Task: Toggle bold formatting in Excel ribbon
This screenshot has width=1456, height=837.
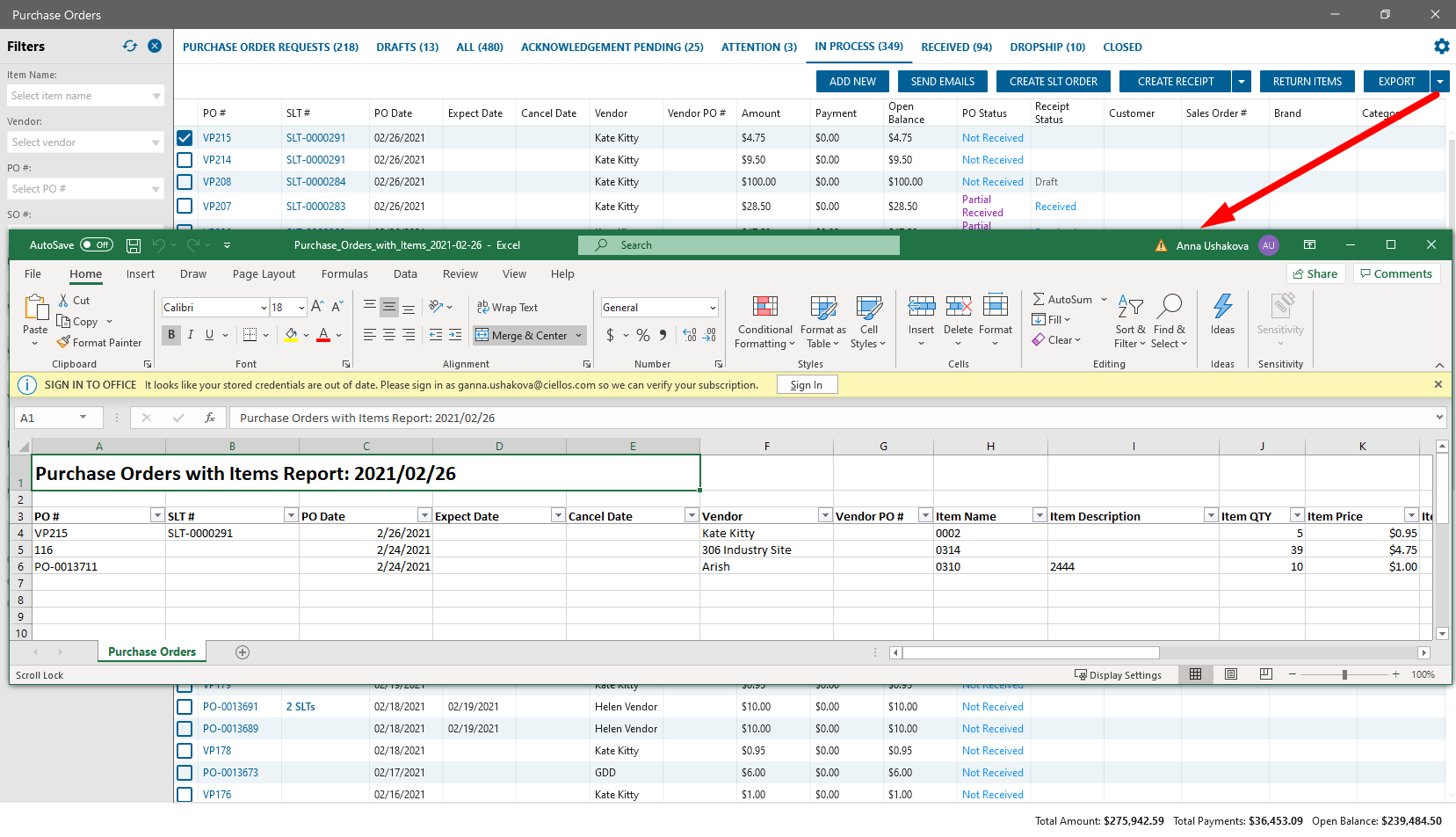Action: (171, 335)
